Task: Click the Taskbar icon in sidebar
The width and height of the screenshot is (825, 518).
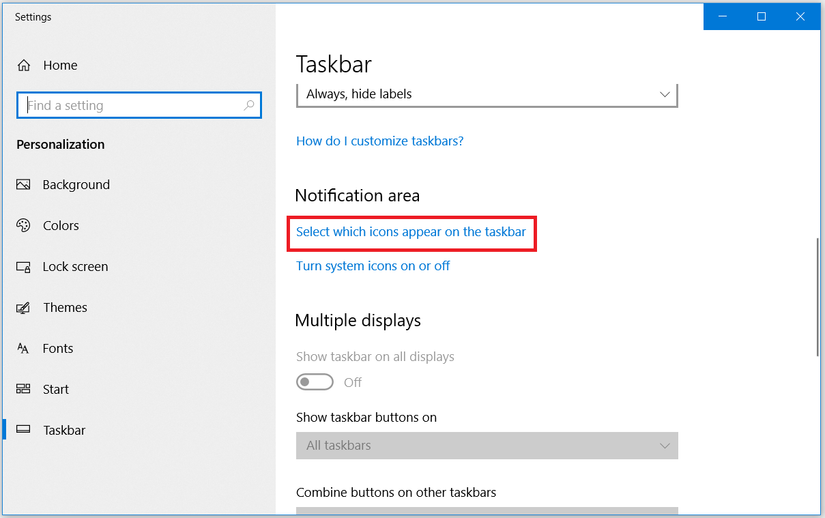Action: pyautogui.click(x=24, y=431)
